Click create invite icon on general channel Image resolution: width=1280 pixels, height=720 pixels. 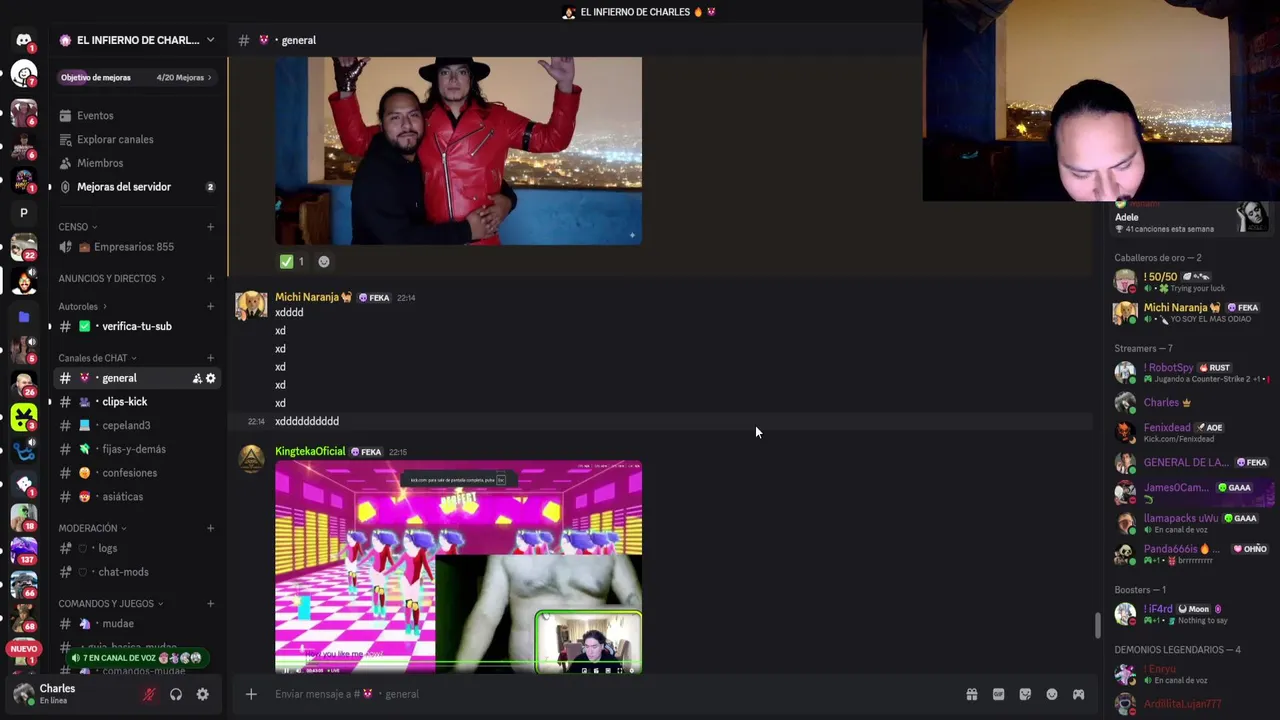coord(197,378)
